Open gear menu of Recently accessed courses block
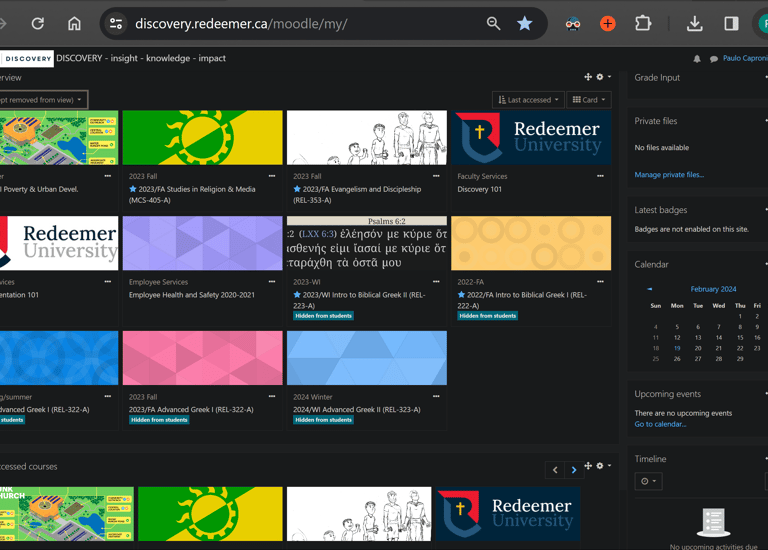768x550 pixels. (x=603, y=466)
